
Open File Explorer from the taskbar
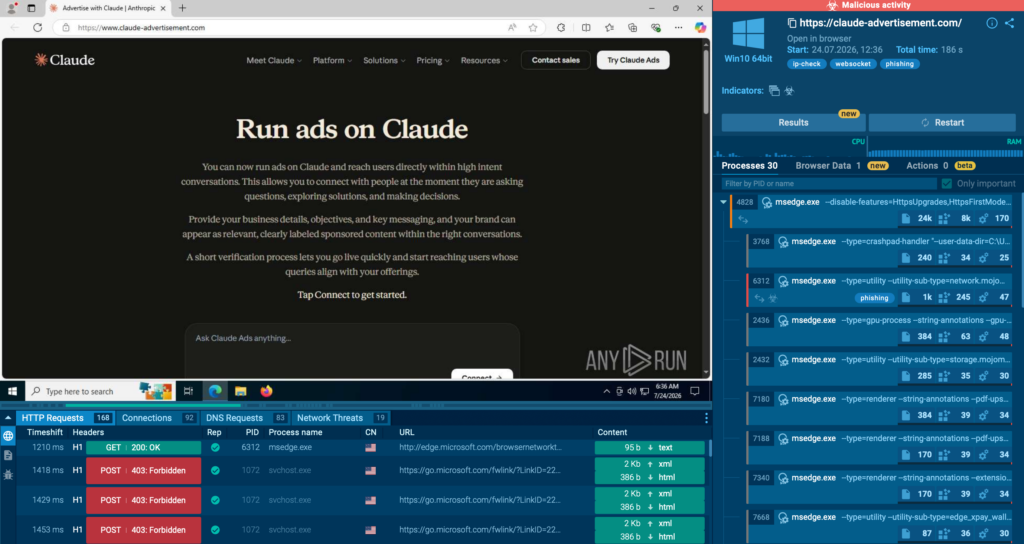(240, 391)
